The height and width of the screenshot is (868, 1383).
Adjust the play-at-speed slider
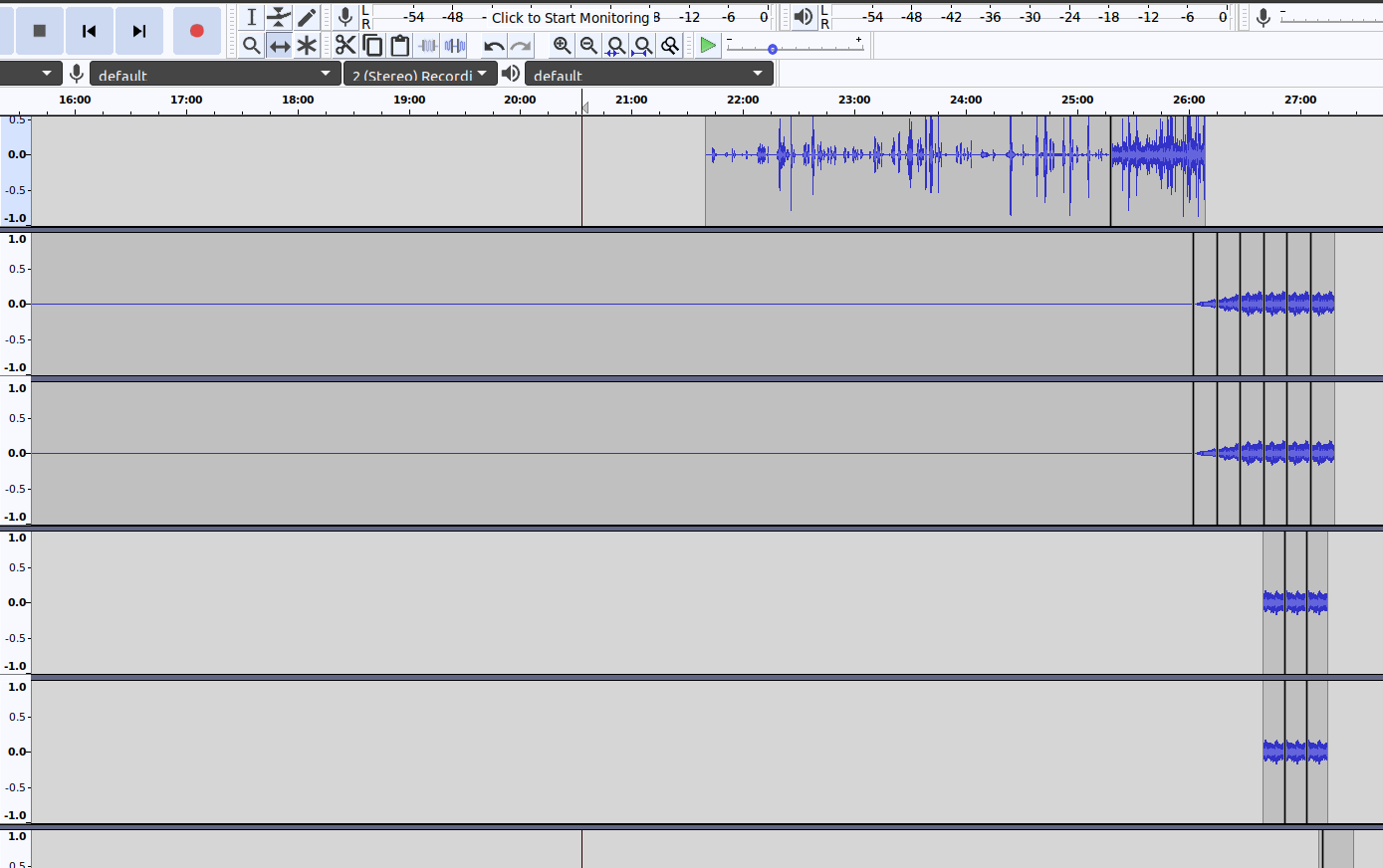773,49
